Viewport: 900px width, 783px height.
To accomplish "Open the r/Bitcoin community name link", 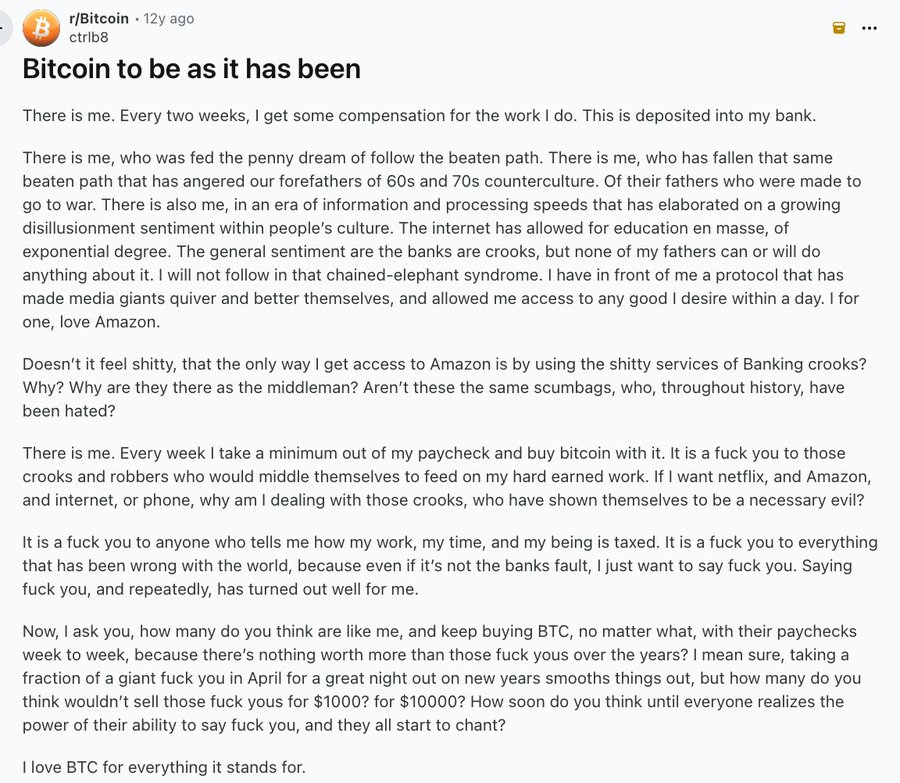I will pos(98,17).
